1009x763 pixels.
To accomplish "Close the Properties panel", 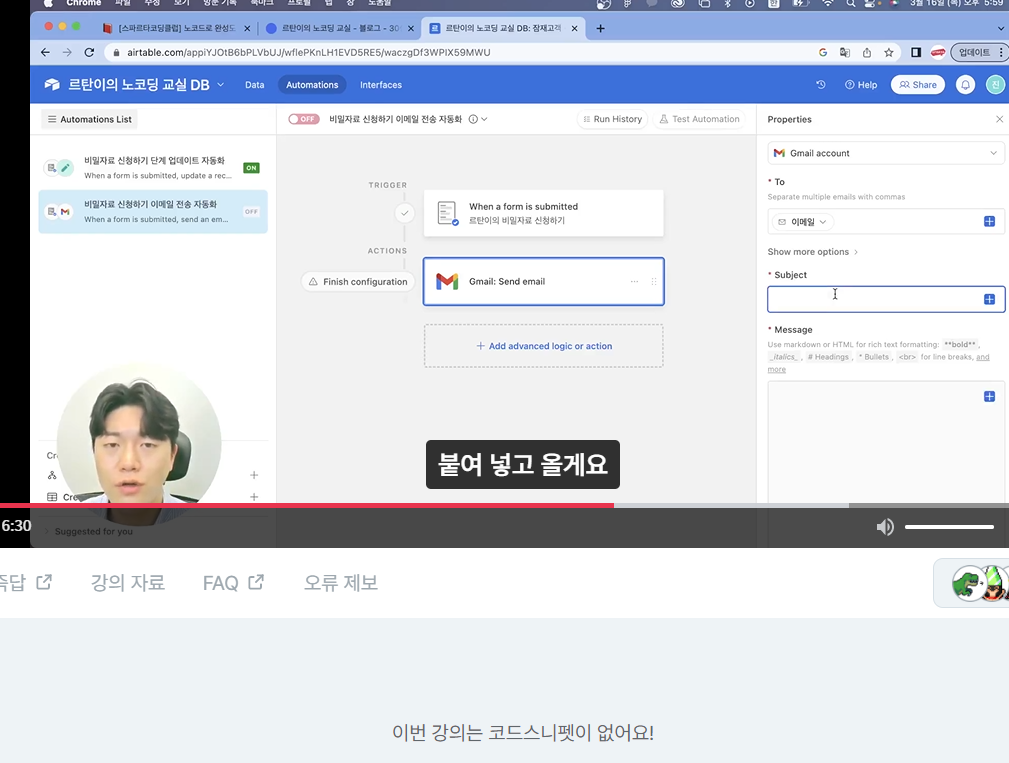I will click(999, 119).
